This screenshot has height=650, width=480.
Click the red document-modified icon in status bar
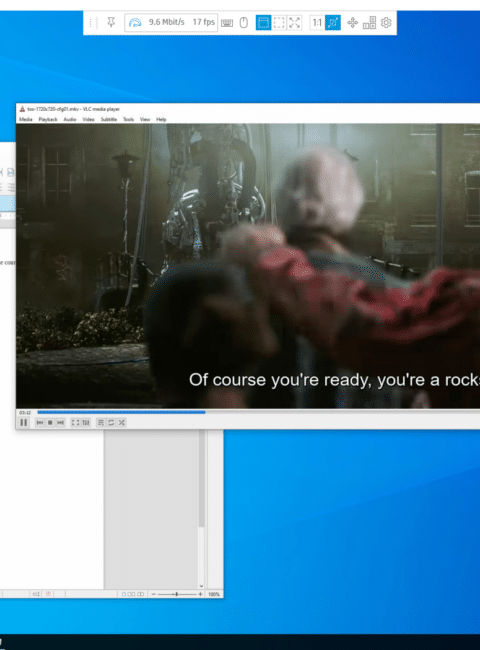click(48, 594)
